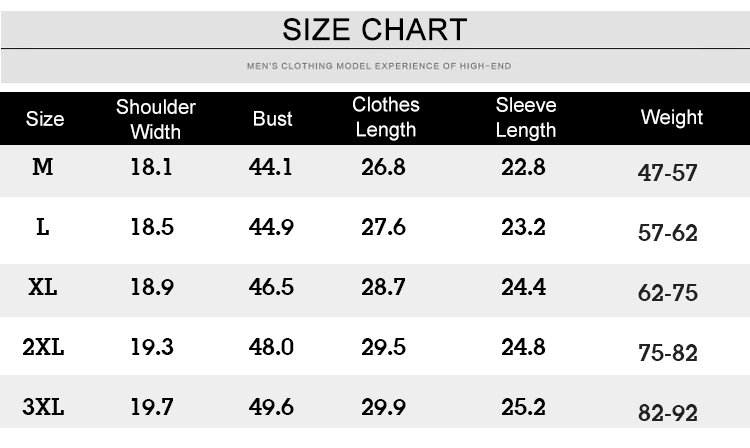Image resolution: width=750 pixels, height=448 pixels.
Task: Click the 18.1 shoulder width cell
Action: (x=152, y=167)
